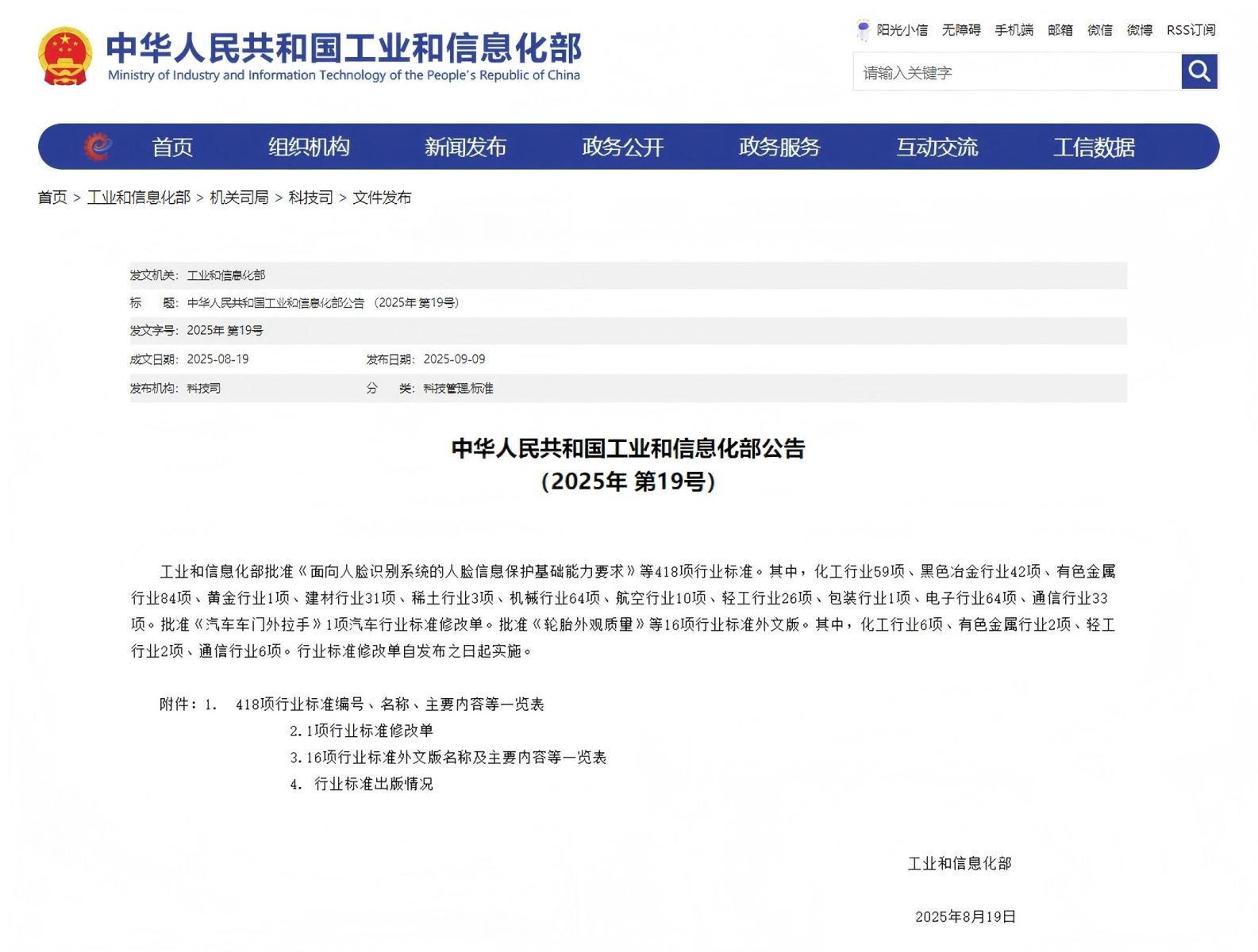Click 工信数据 in the navigation bar
1258x952 pixels.
(1093, 148)
